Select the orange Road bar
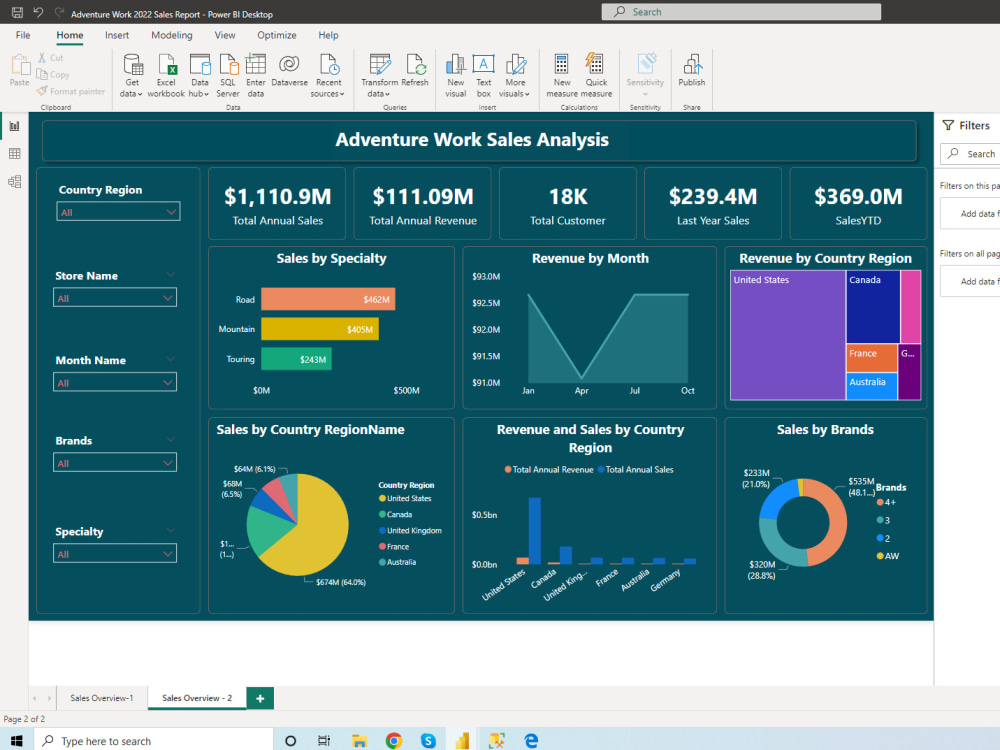This screenshot has width=1000, height=750. coord(328,299)
